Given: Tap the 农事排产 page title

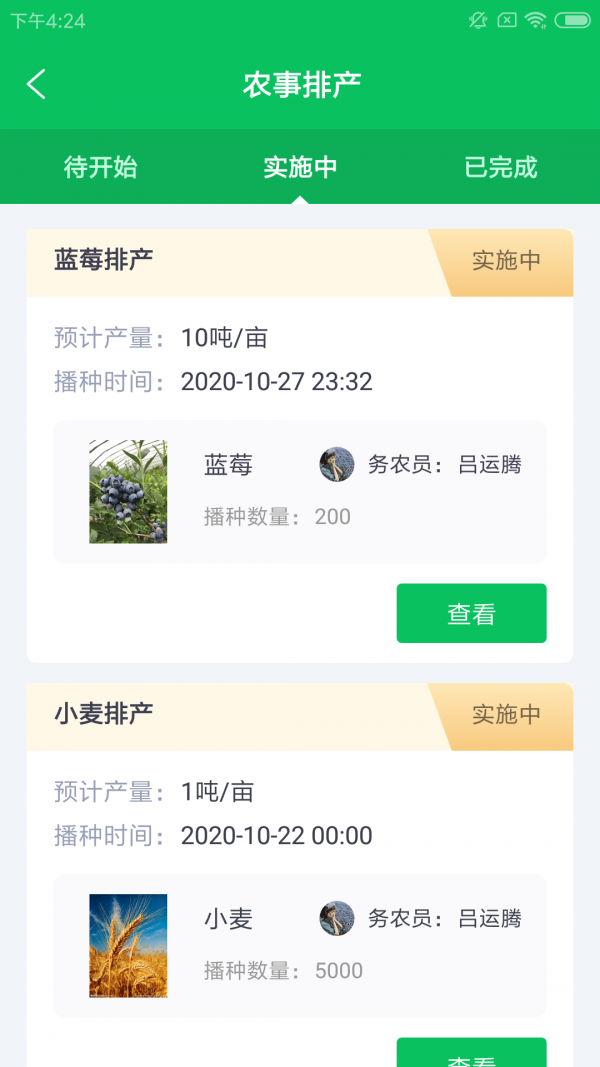Looking at the screenshot, I should [x=301, y=85].
